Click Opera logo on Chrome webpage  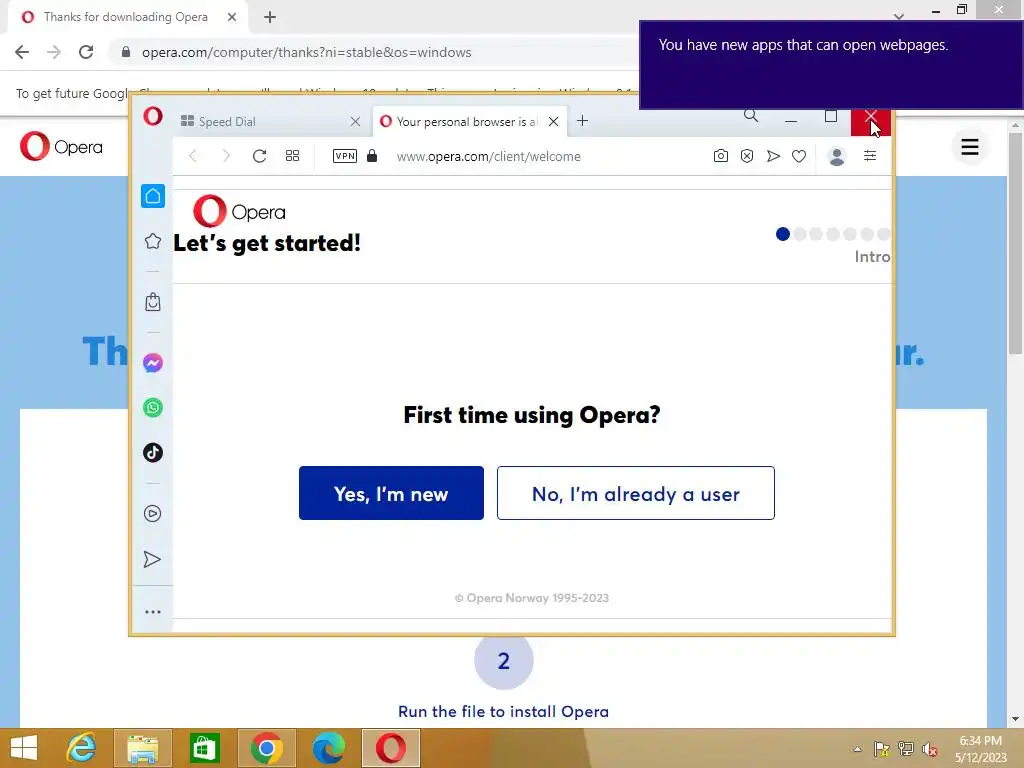click(61, 146)
